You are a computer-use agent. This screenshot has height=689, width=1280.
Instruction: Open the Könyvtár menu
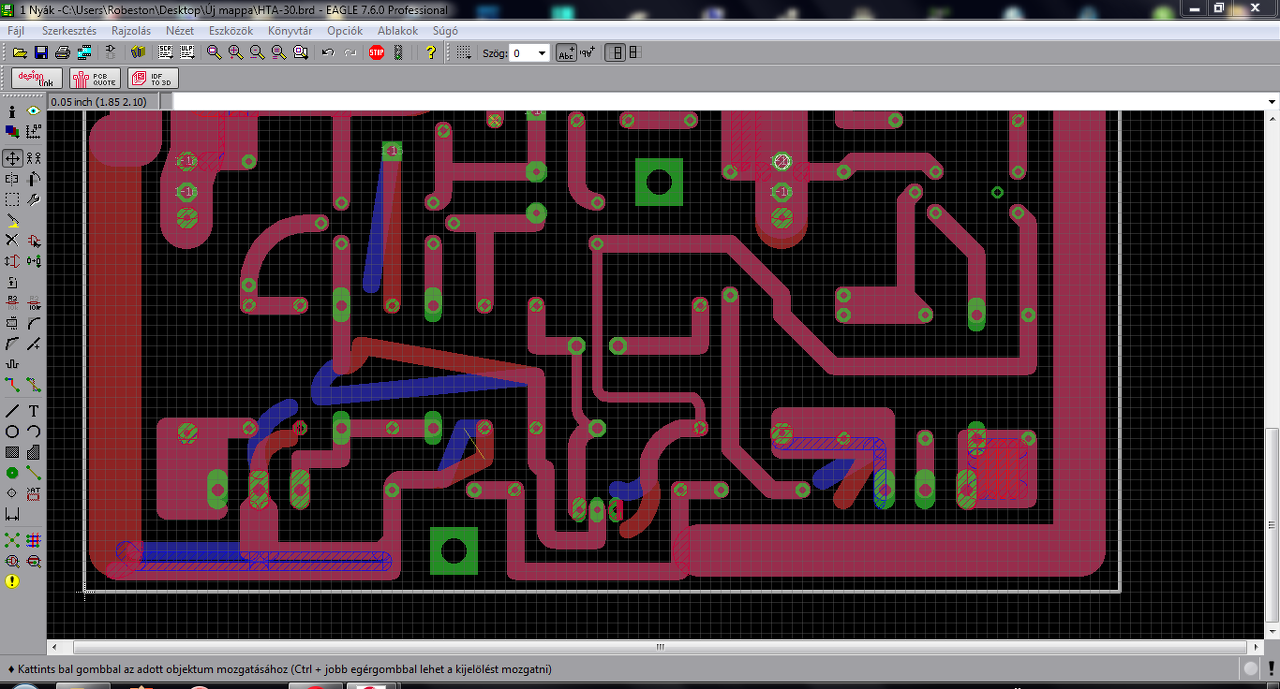[290, 31]
